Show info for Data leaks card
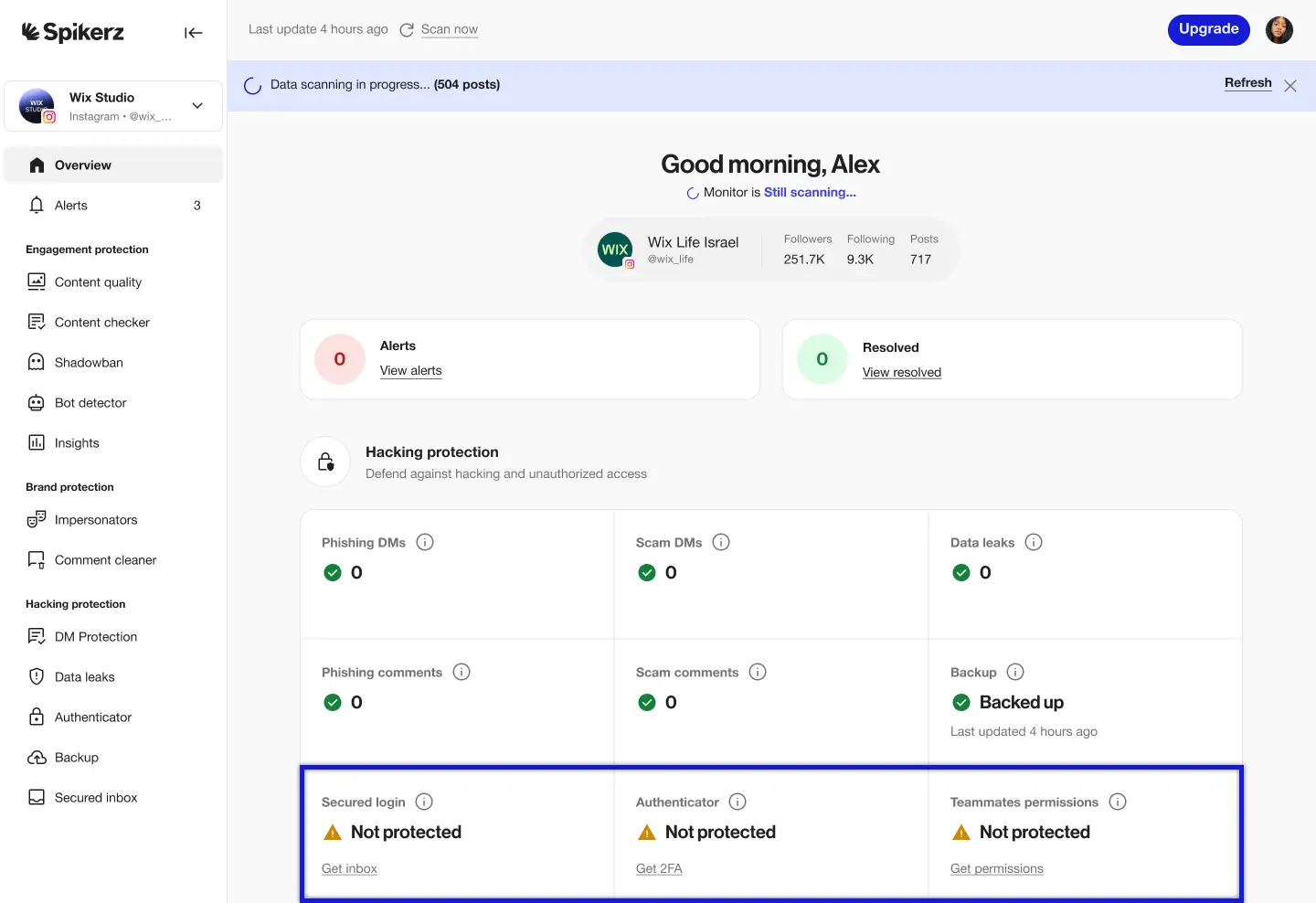 (x=1034, y=542)
